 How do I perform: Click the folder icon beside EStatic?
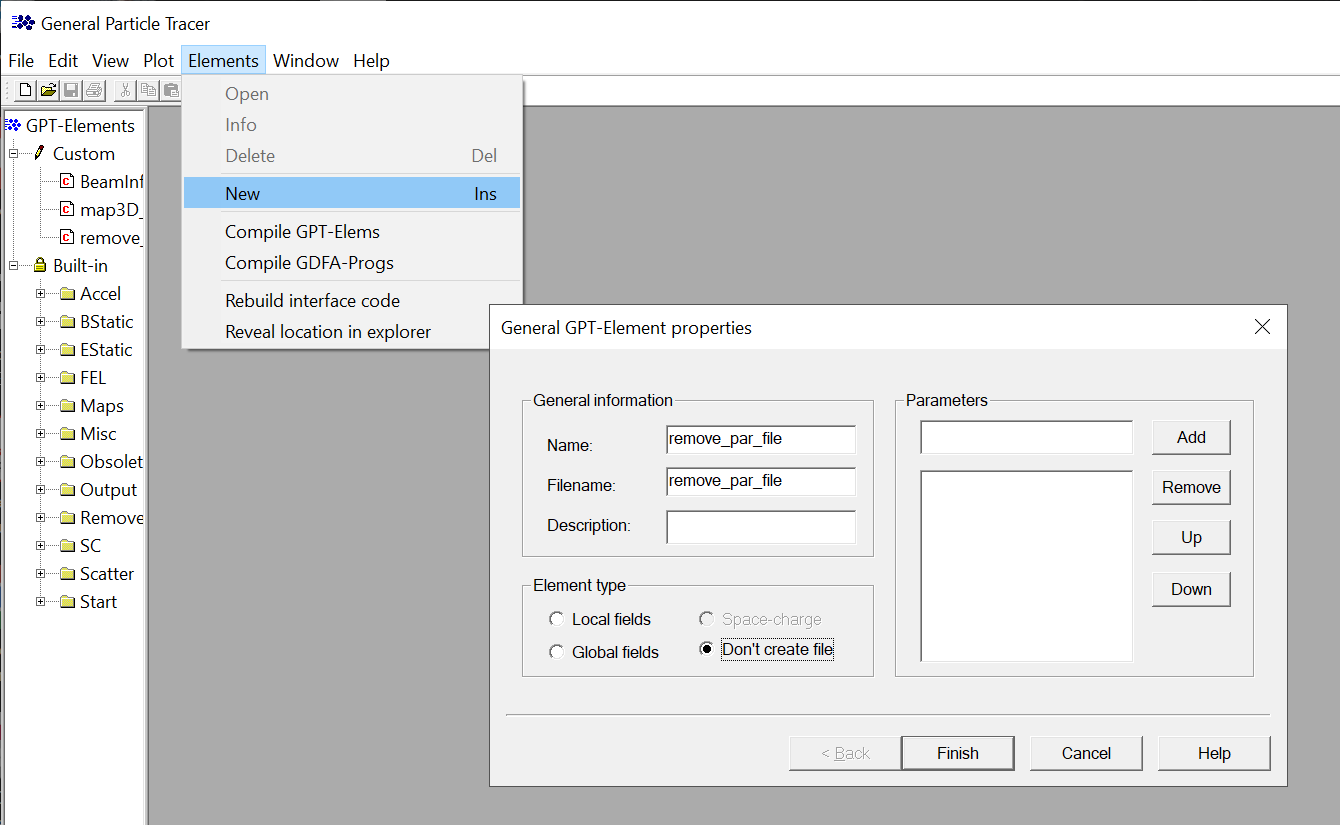pyautogui.click(x=67, y=349)
